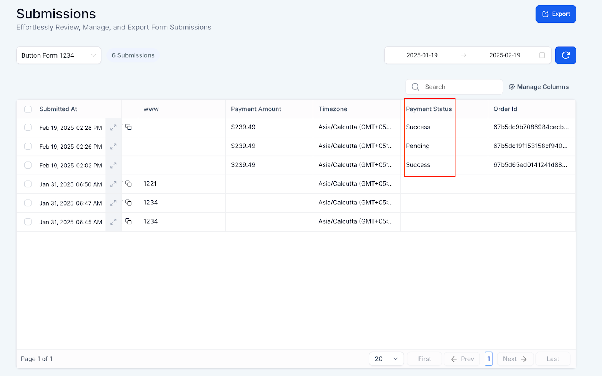Click the Manage Columns settings icon
Image resolution: width=602 pixels, height=376 pixels.
click(x=511, y=87)
